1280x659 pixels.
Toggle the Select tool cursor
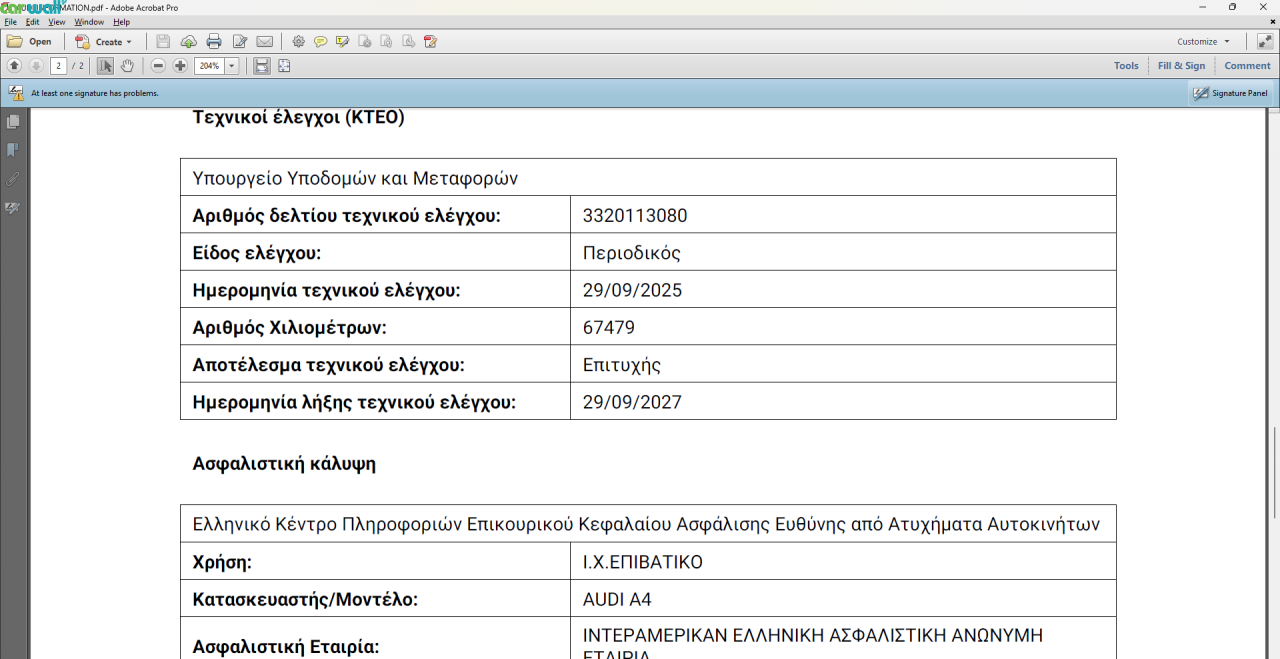pos(105,66)
